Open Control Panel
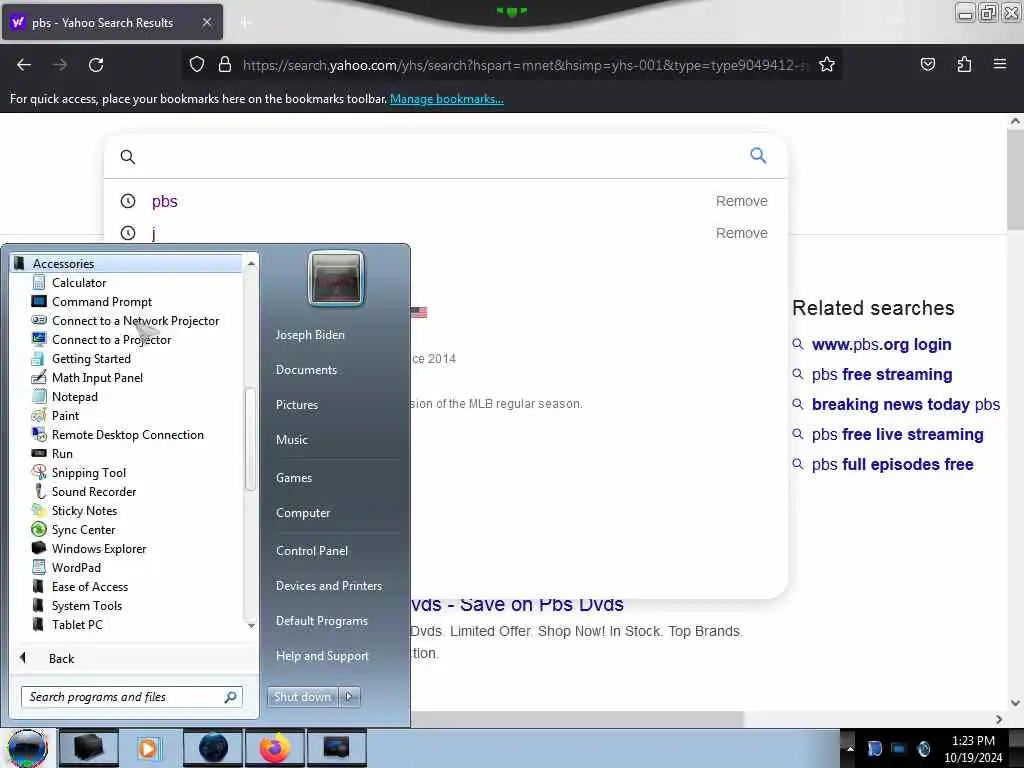This screenshot has height=768, width=1024. click(312, 551)
